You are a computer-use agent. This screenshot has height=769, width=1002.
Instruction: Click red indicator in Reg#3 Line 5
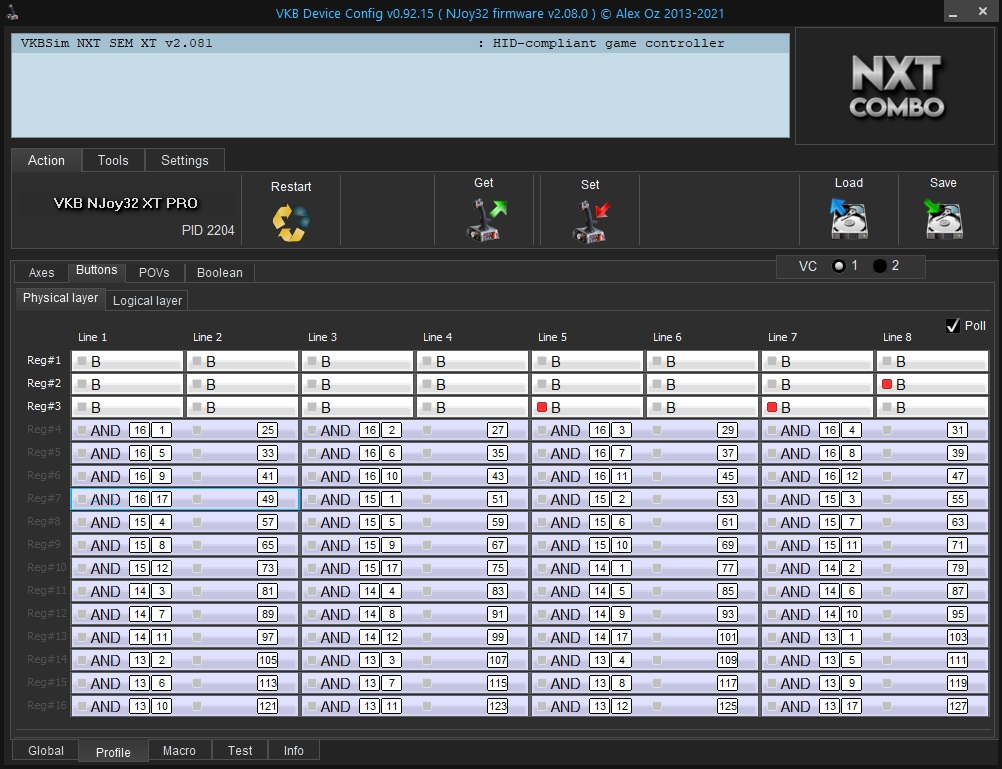point(542,407)
